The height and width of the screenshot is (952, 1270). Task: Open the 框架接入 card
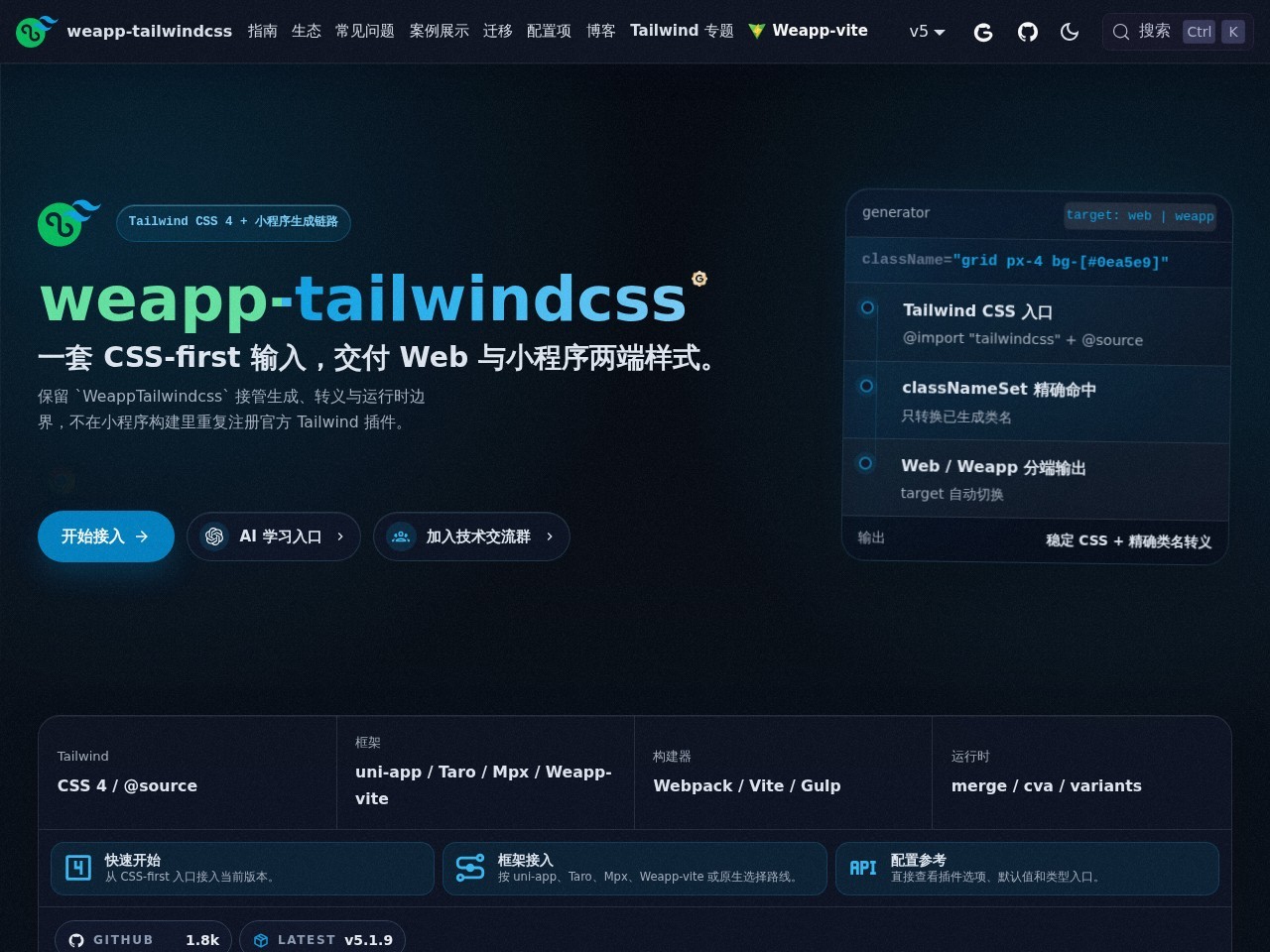click(x=634, y=869)
